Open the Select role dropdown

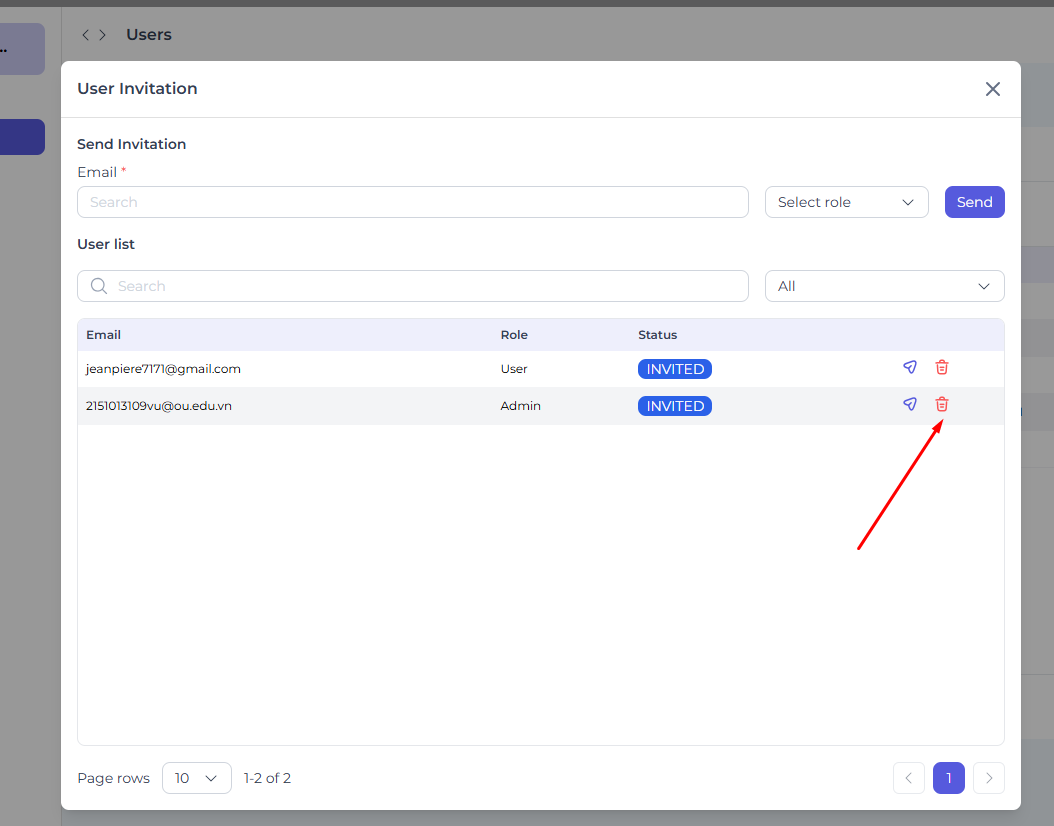(846, 202)
